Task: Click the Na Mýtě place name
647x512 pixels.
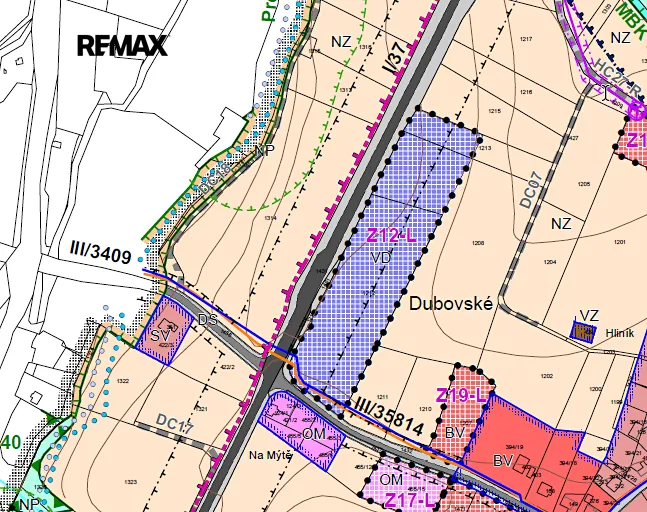Action: 271,455
